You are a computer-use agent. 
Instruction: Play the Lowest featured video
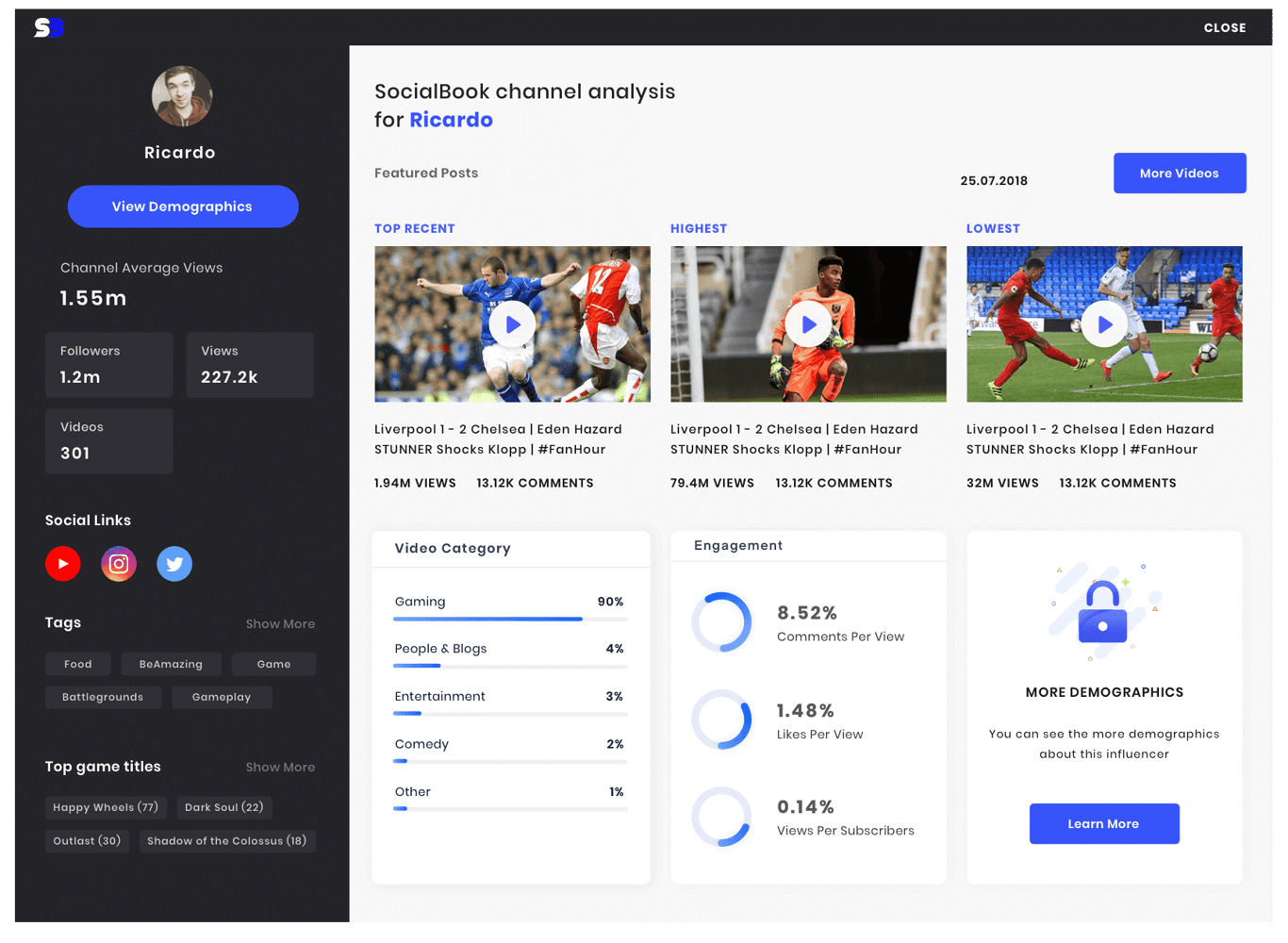pyautogui.click(x=1104, y=323)
